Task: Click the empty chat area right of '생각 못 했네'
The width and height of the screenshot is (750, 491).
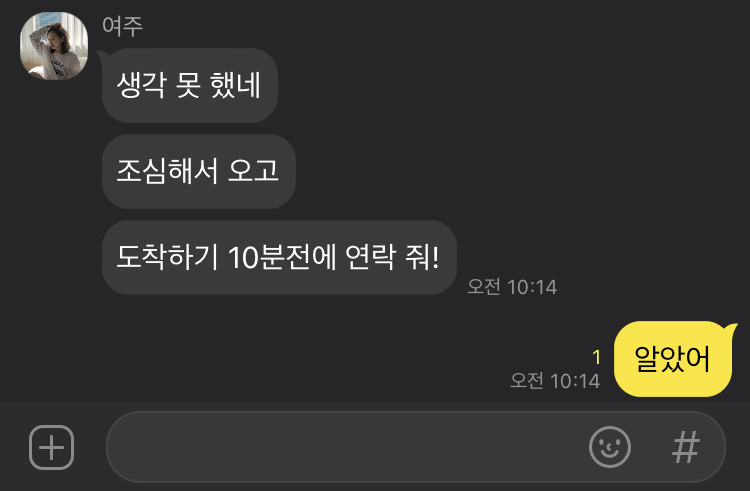Action: click(512, 85)
